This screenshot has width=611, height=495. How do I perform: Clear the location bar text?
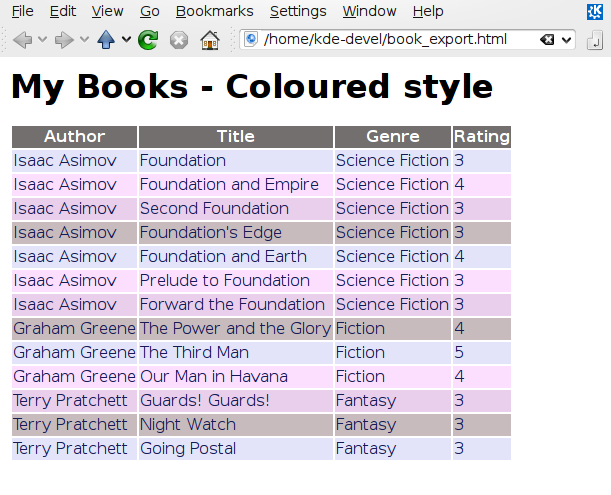[547, 40]
